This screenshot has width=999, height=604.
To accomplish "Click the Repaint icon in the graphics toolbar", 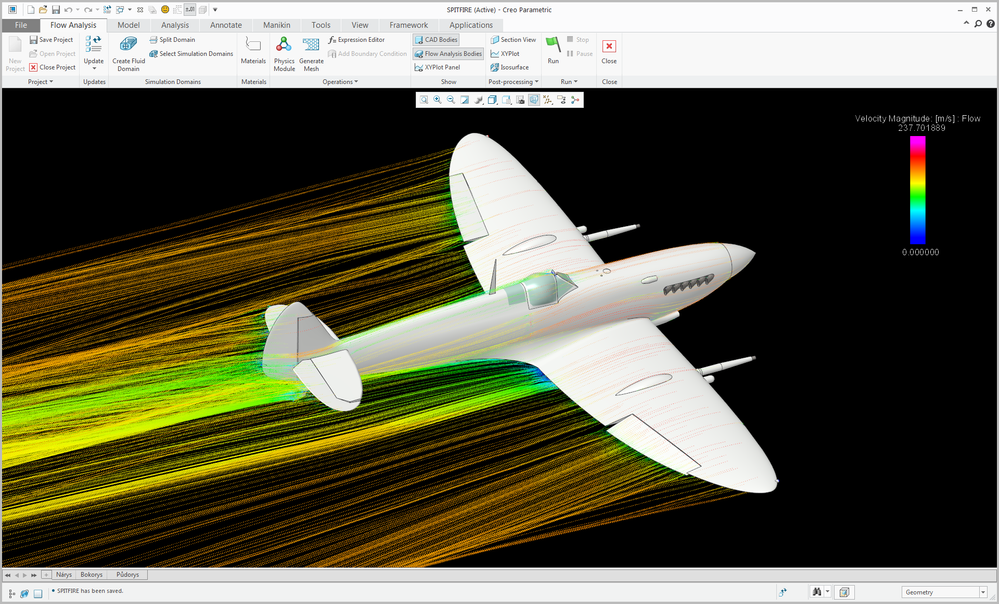I will point(464,99).
